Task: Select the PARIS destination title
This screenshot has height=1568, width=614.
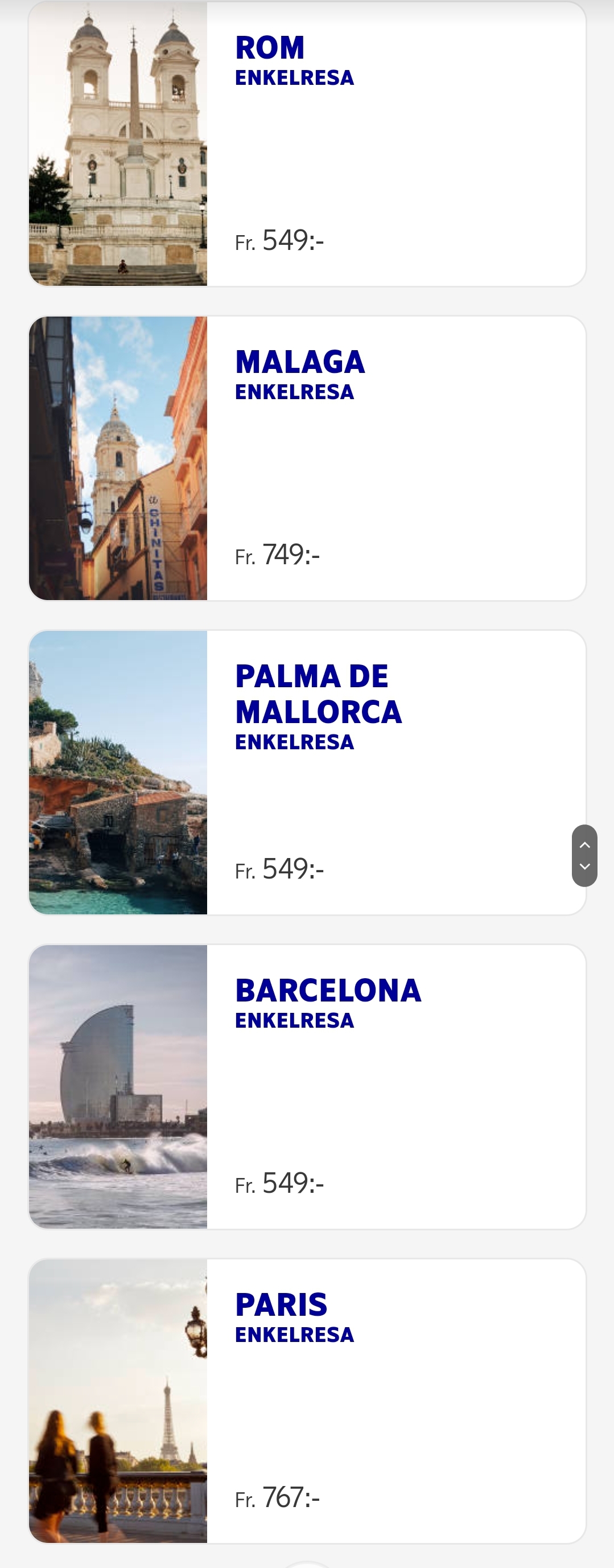Action: click(x=281, y=1304)
